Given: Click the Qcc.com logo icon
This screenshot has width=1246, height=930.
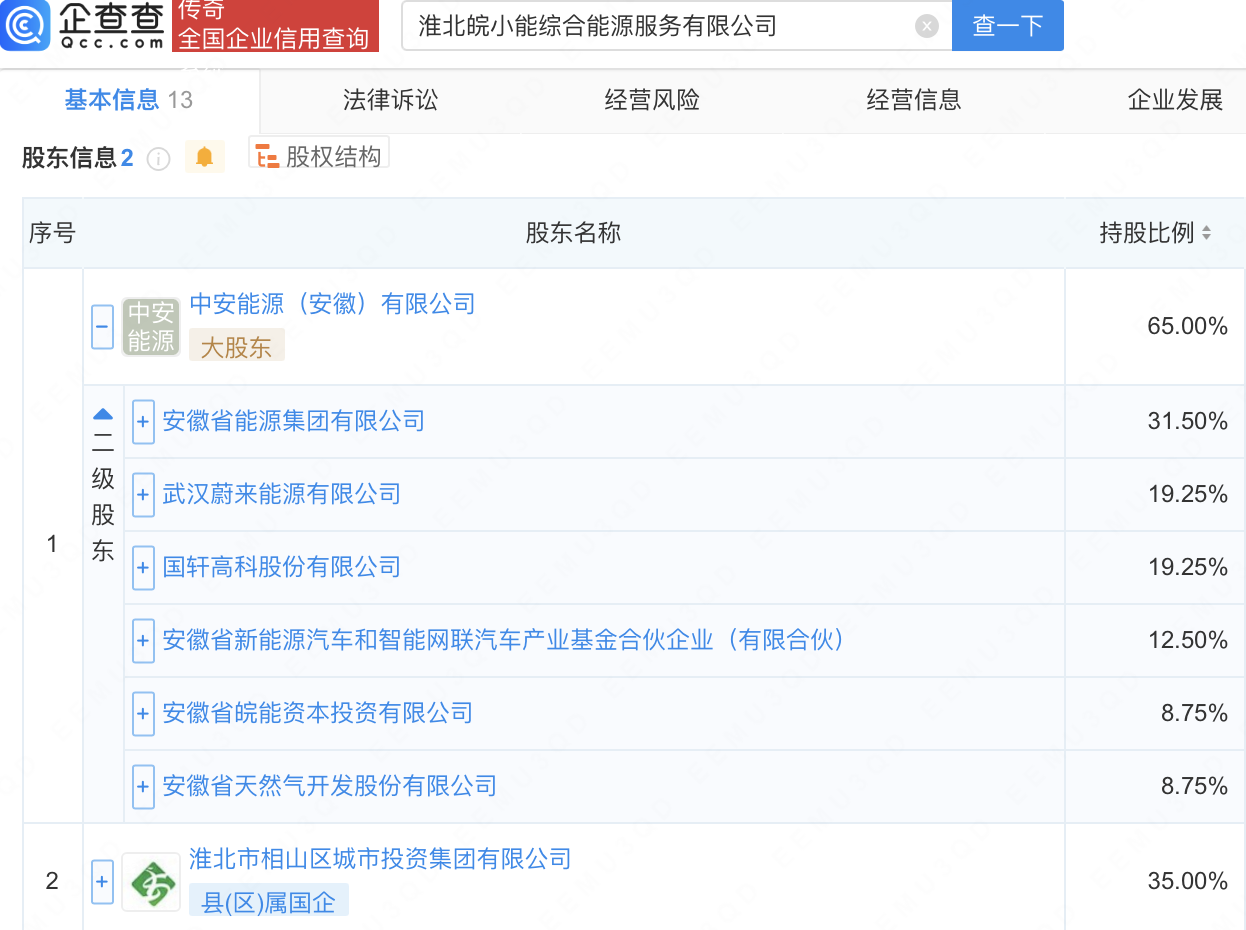Looking at the screenshot, I should point(26,25).
